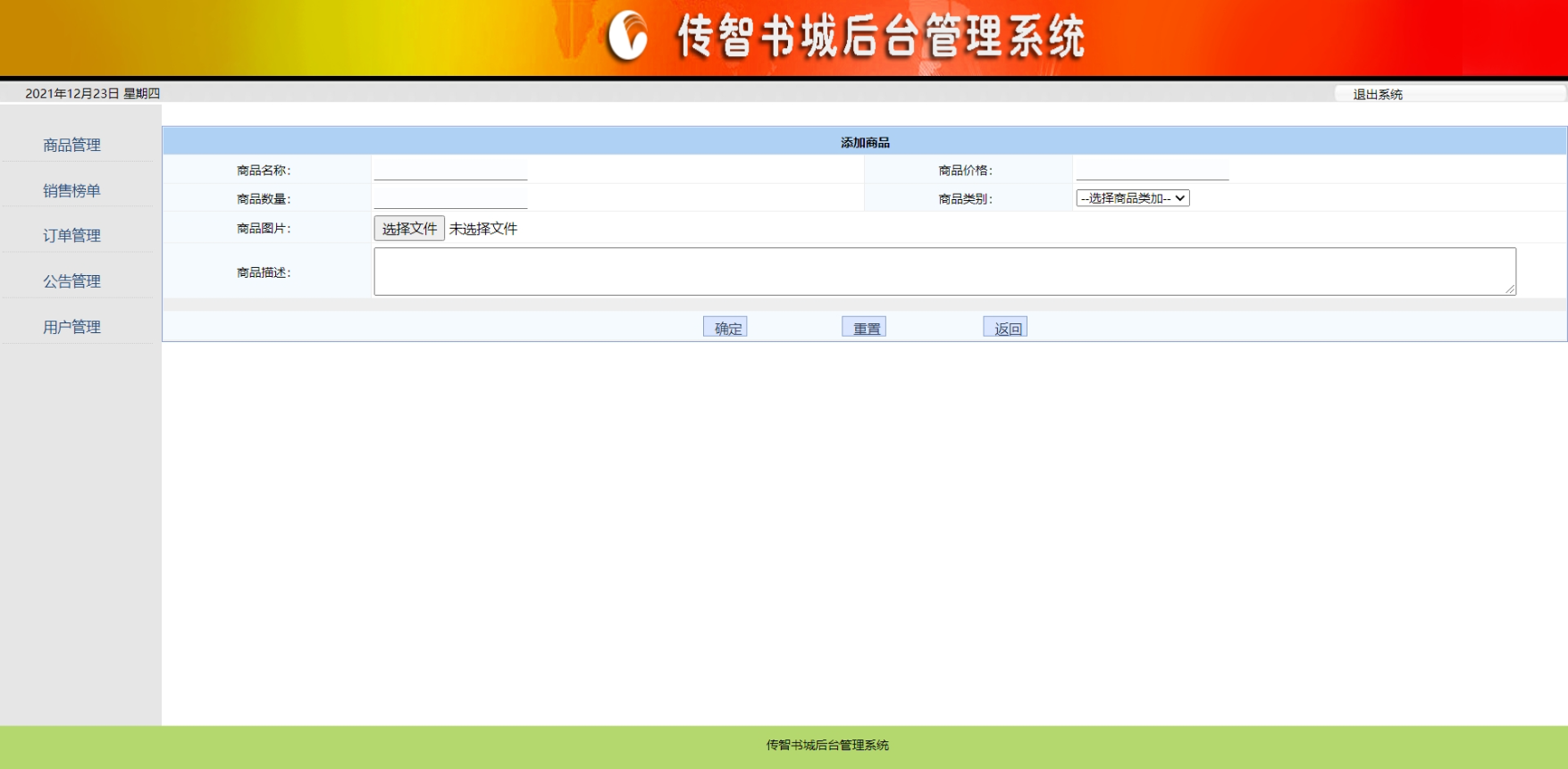This screenshot has height=769, width=1568.
Task: Click the 退出系统 logout link
Action: tap(1378, 94)
